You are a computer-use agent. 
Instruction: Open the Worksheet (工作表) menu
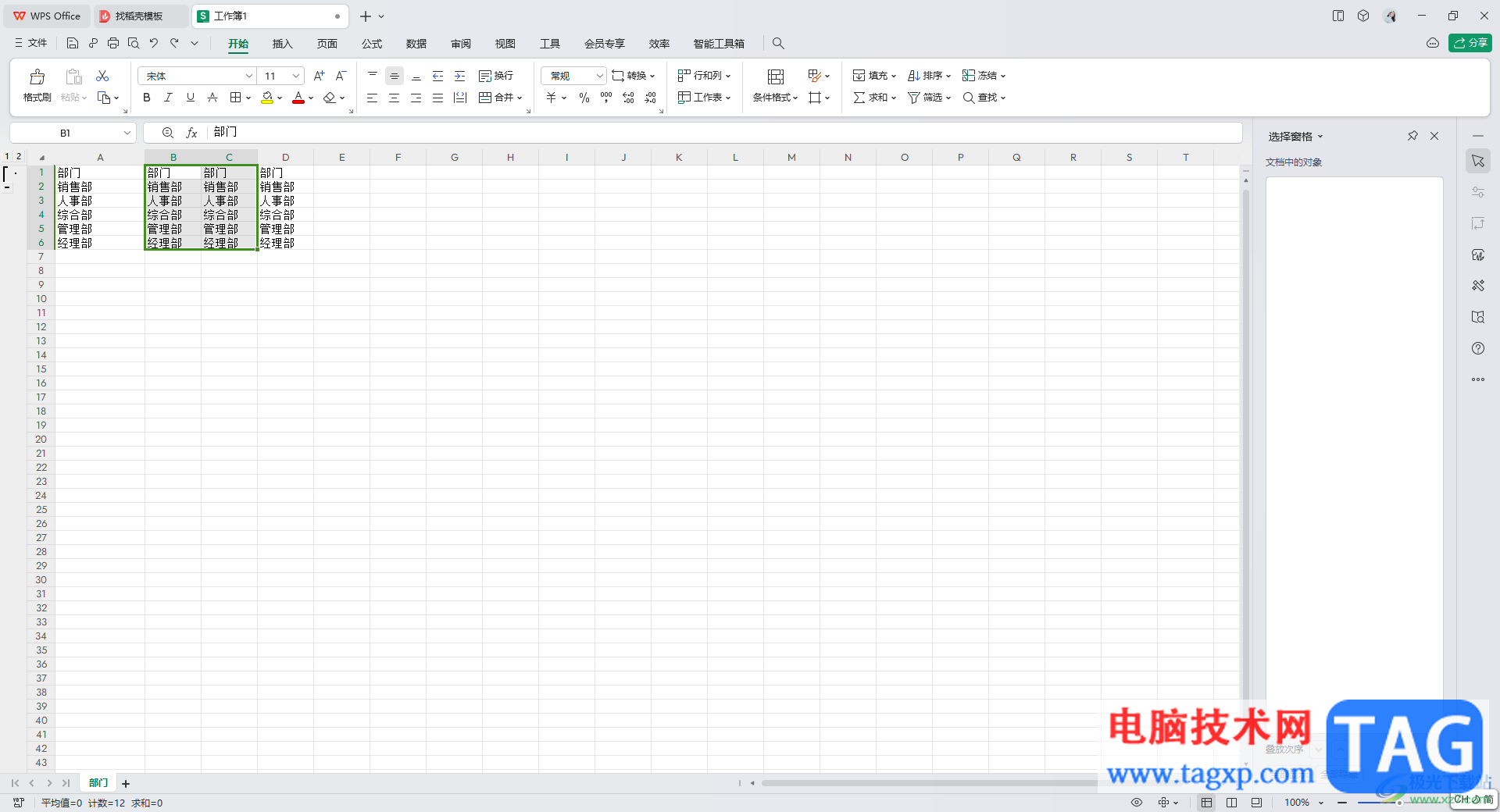(x=704, y=98)
